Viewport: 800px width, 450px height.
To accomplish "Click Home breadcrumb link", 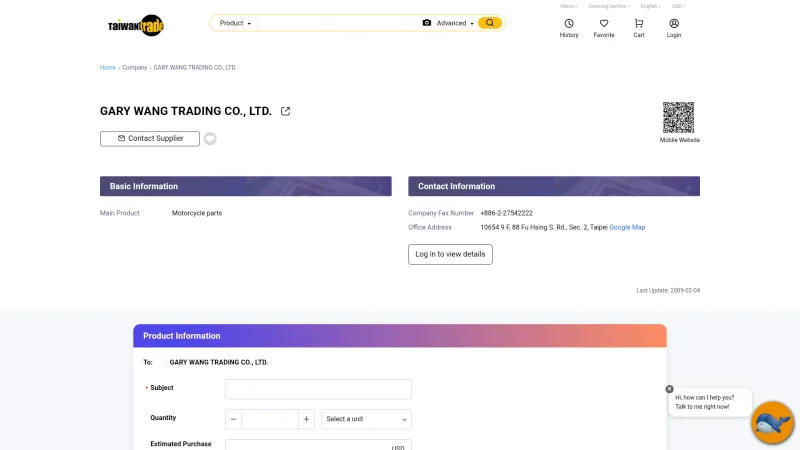I will [x=108, y=67].
